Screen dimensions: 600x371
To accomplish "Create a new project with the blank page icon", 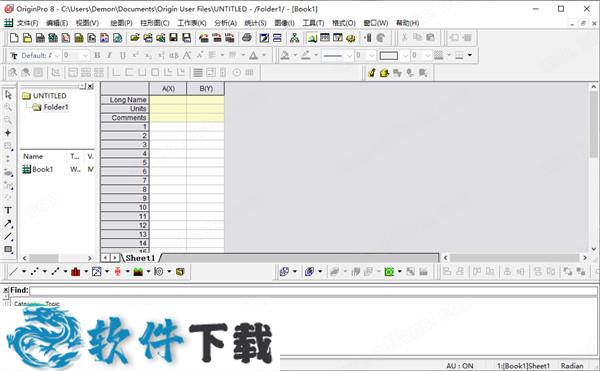I will (x=14, y=38).
